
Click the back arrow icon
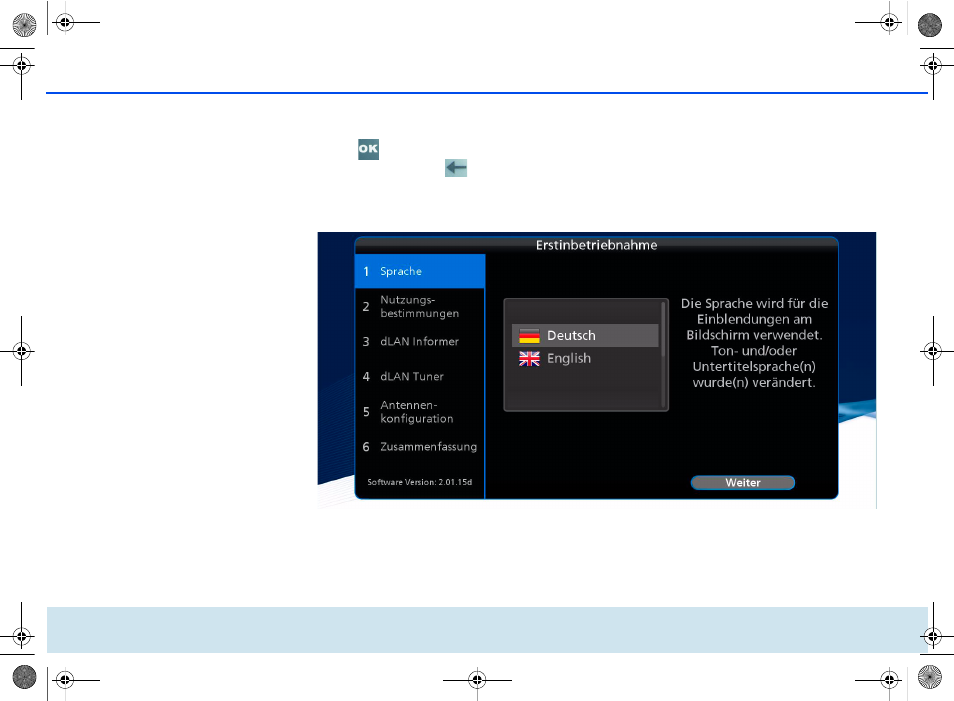pos(456,169)
